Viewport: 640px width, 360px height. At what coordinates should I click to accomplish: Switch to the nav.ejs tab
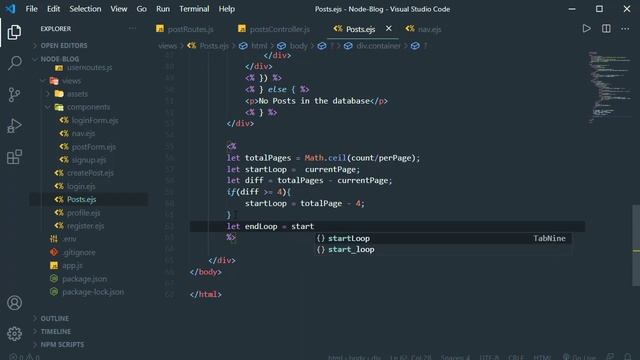[x=424, y=29]
